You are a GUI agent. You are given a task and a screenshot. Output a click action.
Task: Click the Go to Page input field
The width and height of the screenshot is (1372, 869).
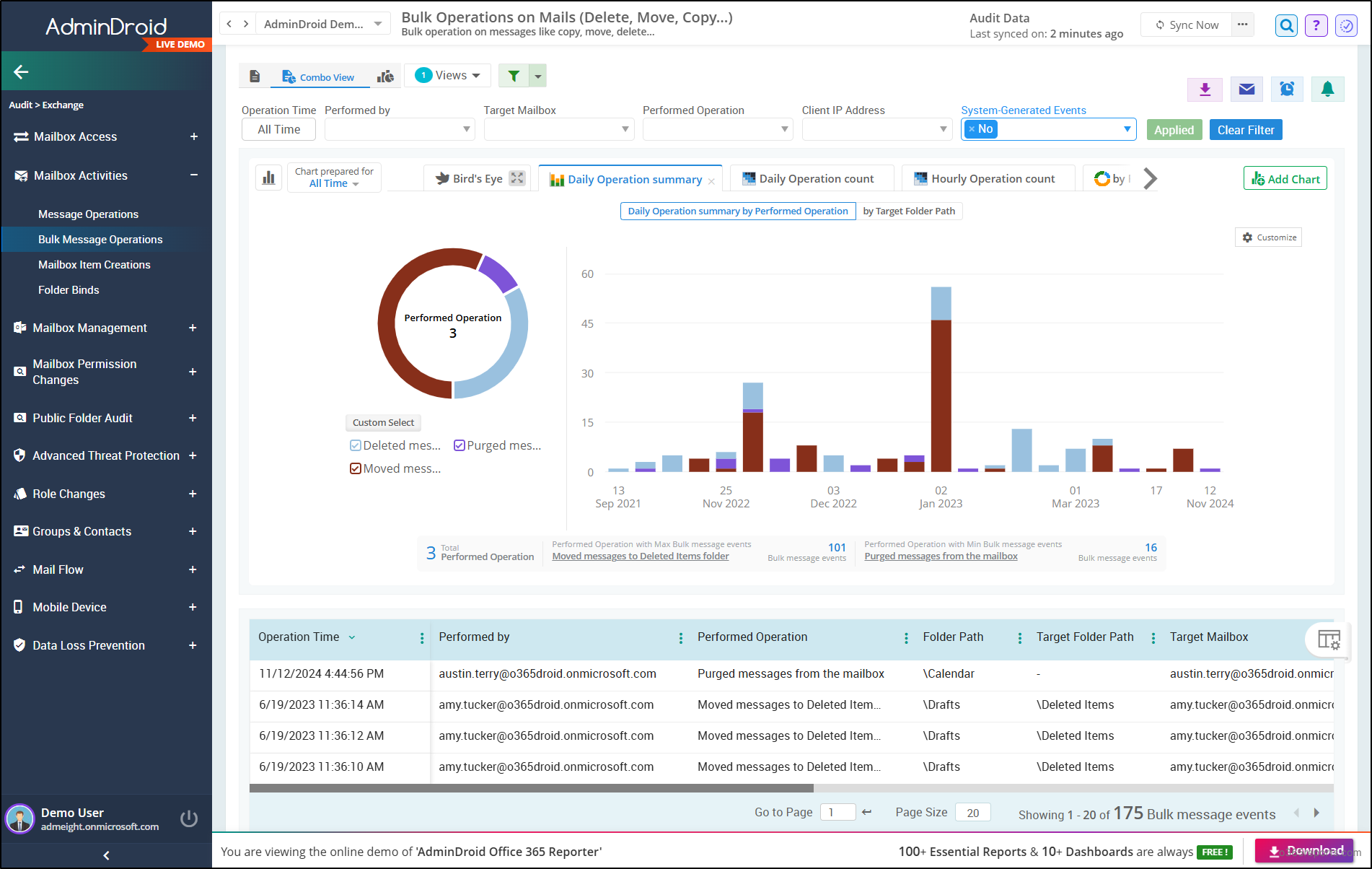tap(837, 812)
